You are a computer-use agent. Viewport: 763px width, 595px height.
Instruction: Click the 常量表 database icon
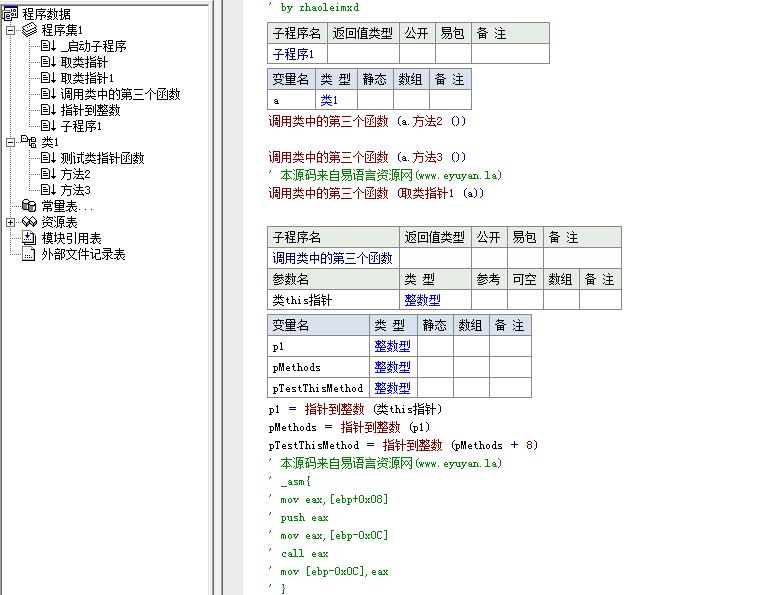tap(29, 206)
